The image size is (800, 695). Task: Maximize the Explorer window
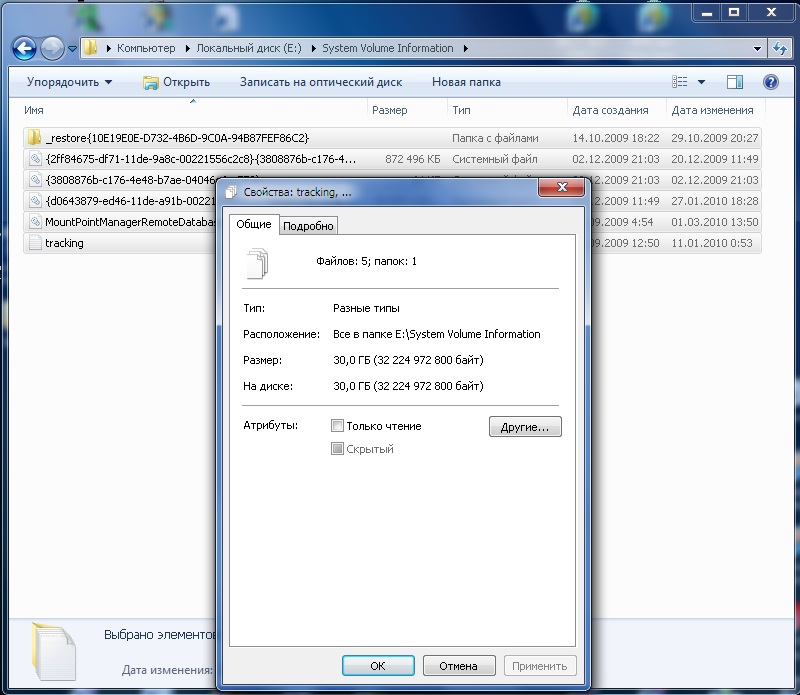[x=734, y=12]
